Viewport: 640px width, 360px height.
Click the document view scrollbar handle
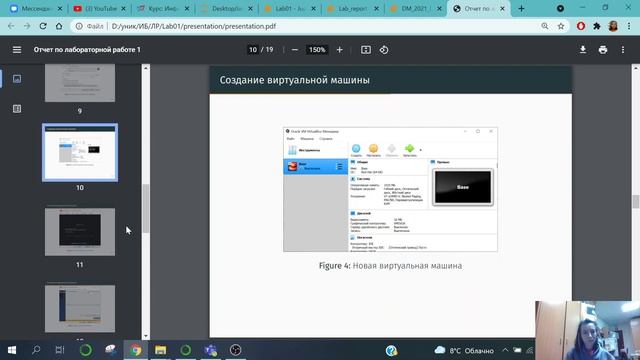tap(636, 202)
